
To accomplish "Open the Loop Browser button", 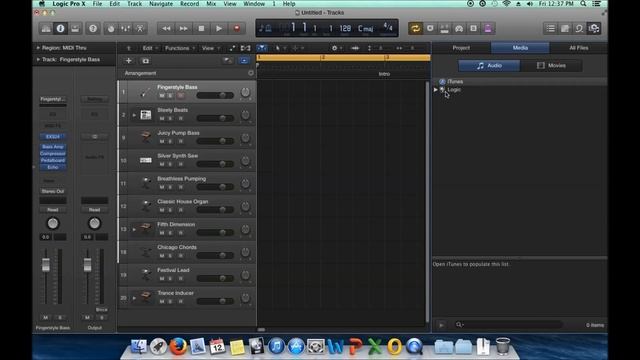I will (579, 28).
